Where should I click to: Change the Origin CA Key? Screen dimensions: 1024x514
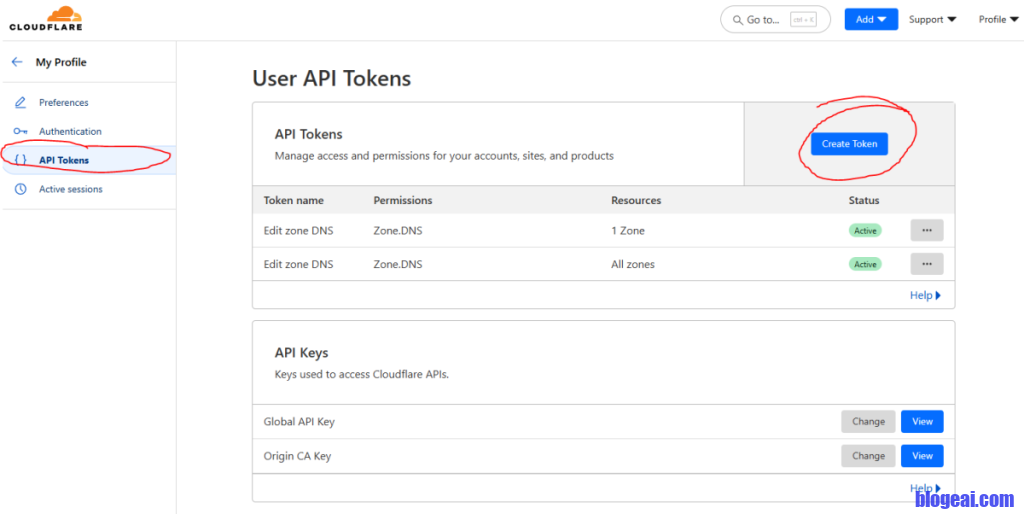[x=867, y=456]
